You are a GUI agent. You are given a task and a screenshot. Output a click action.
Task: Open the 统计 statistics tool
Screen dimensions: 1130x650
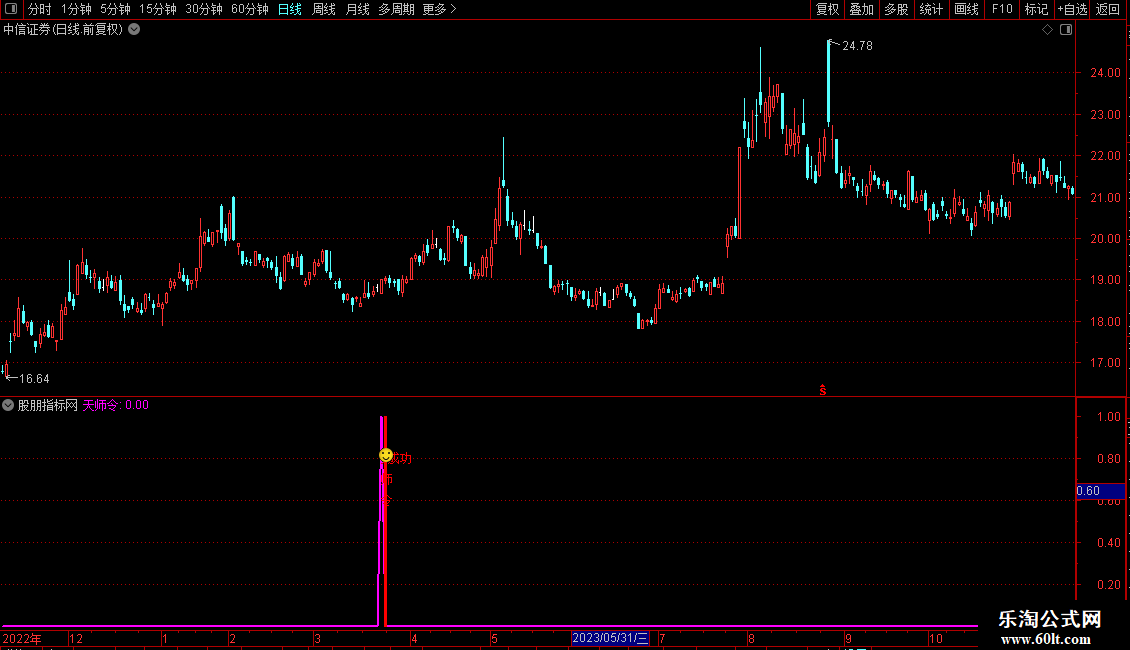tap(930, 9)
